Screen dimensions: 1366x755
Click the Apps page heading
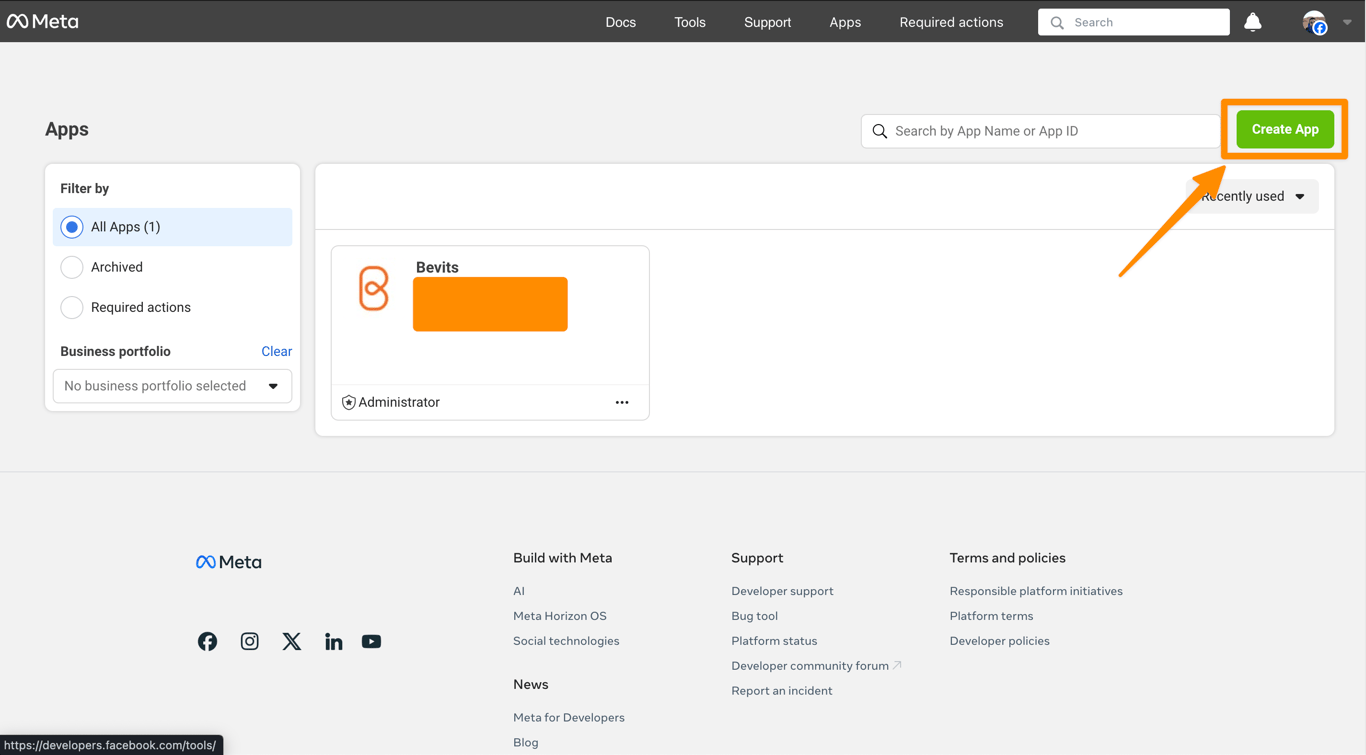tap(67, 129)
